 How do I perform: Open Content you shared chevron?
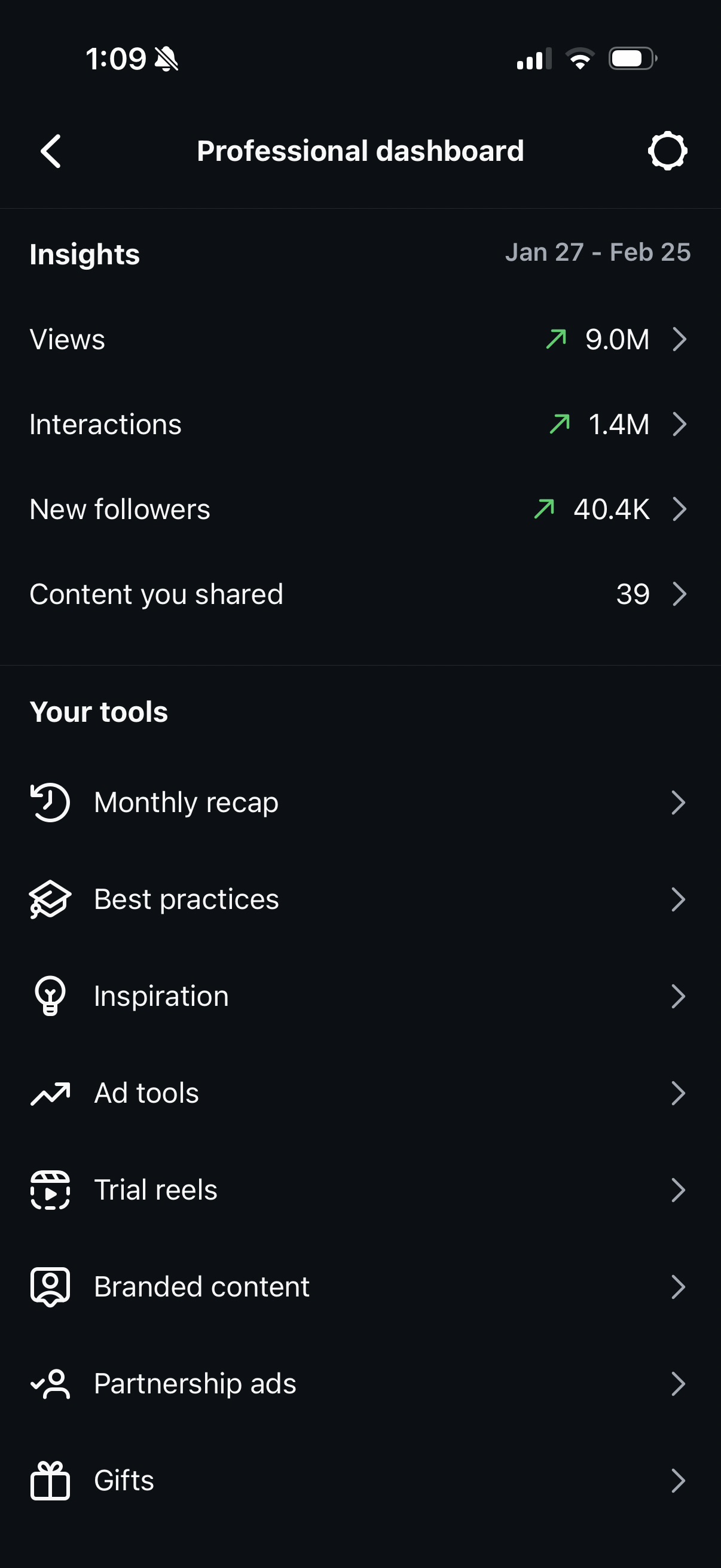click(679, 594)
